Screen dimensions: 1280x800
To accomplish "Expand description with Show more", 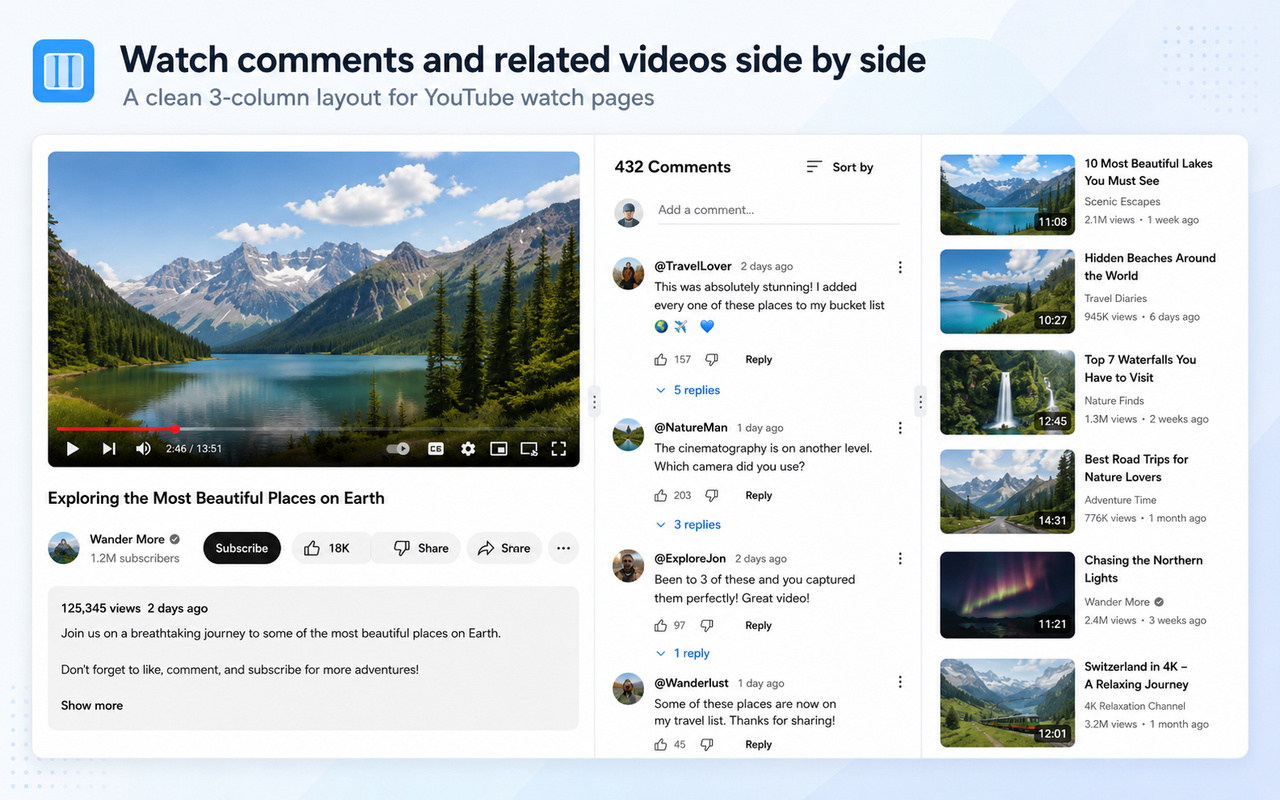I will tap(92, 705).
